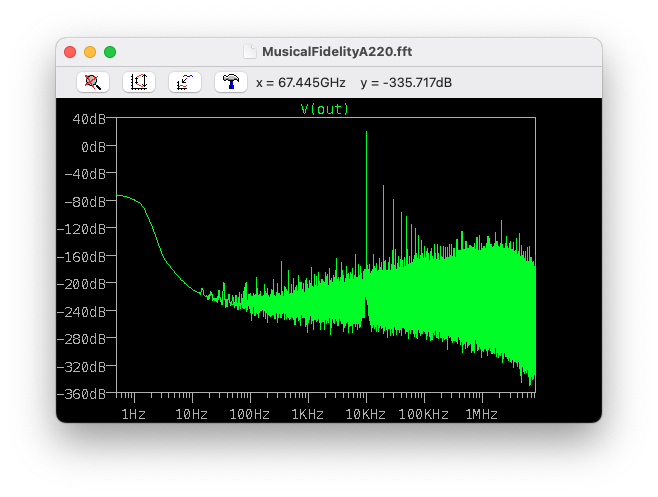The width and height of the screenshot is (658, 497).
Task: Click the y = -335.717dB cursor readout
Action: 406,83
